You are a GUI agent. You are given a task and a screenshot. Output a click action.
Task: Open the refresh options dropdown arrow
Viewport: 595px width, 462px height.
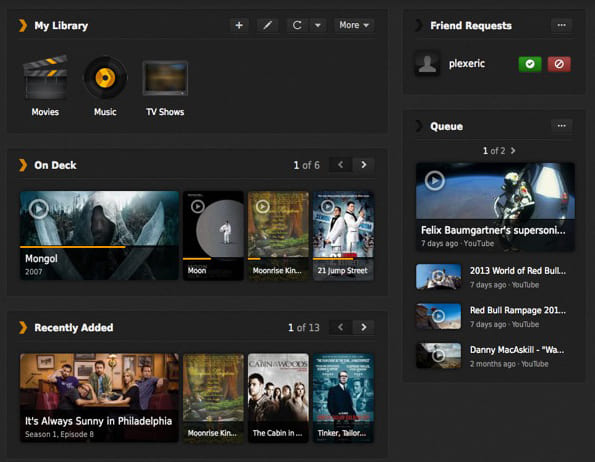[x=318, y=25]
